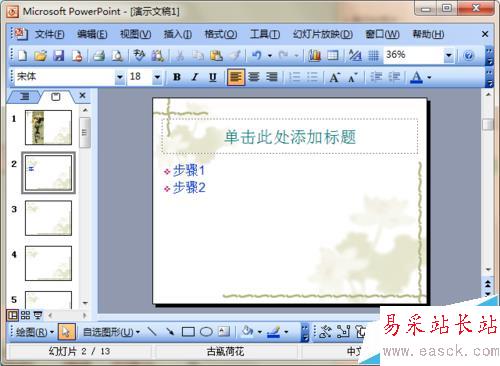Open an existing file via folder icon

(40, 55)
